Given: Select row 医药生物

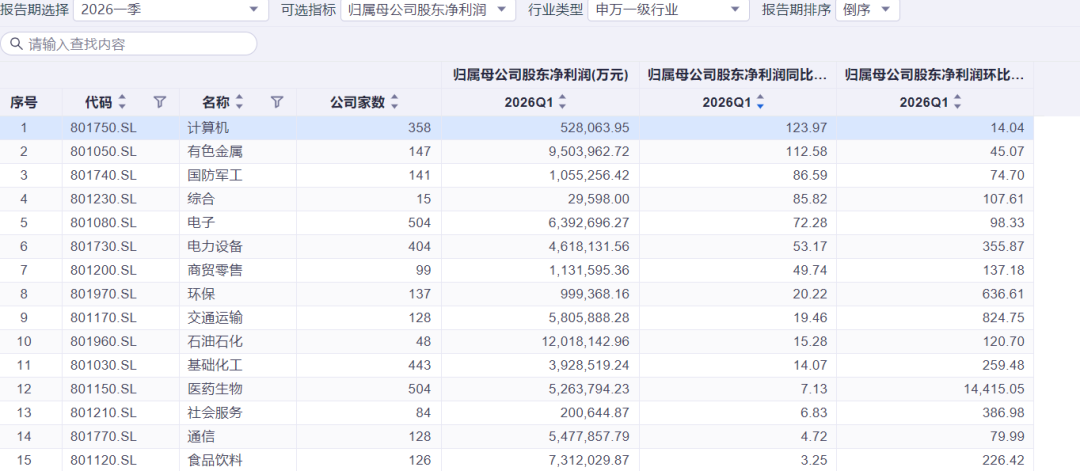Looking at the screenshot, I should (517, 389).
